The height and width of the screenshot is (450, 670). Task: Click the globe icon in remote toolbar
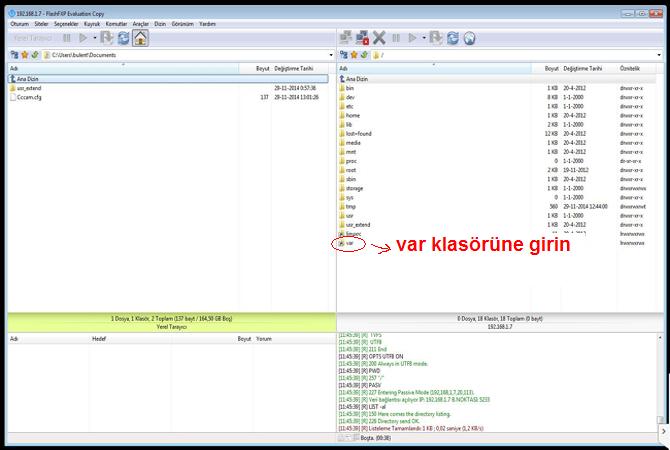point(470,38)
